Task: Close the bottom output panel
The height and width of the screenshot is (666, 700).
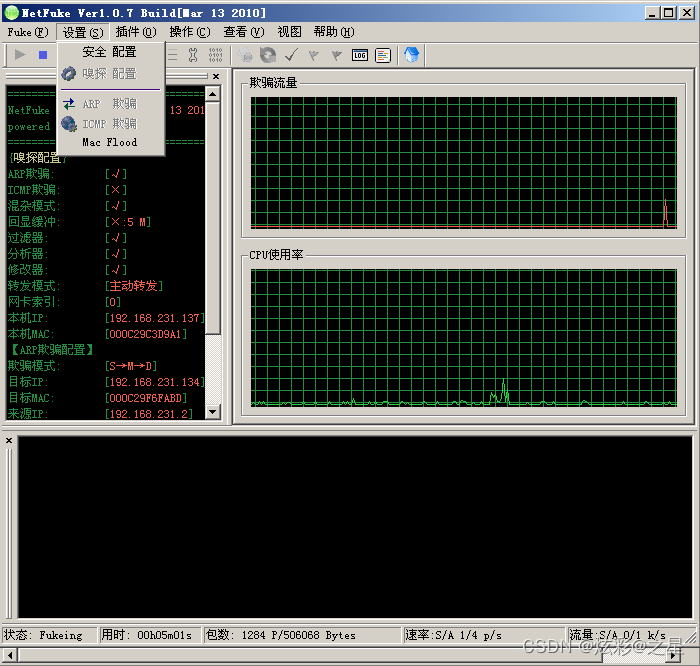Action: click(x=9, y=441)
